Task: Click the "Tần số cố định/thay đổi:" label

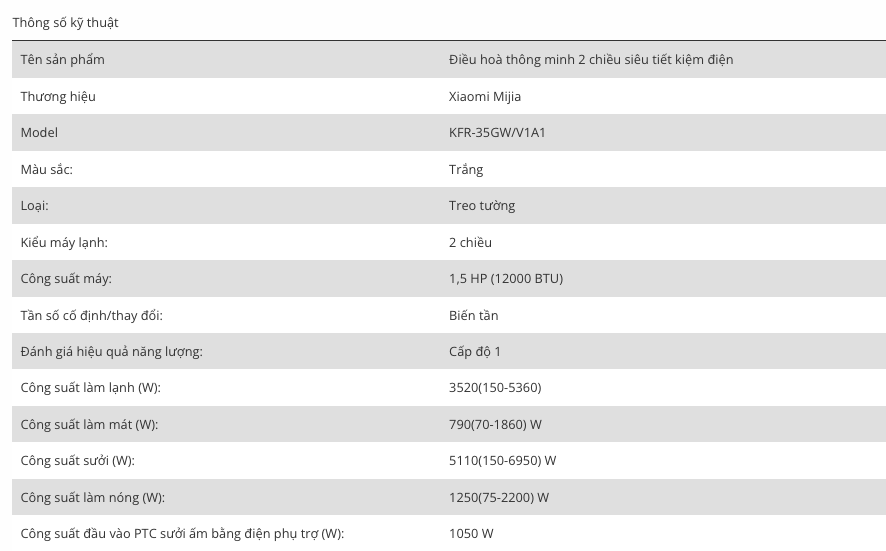Action: coord(91,315)
